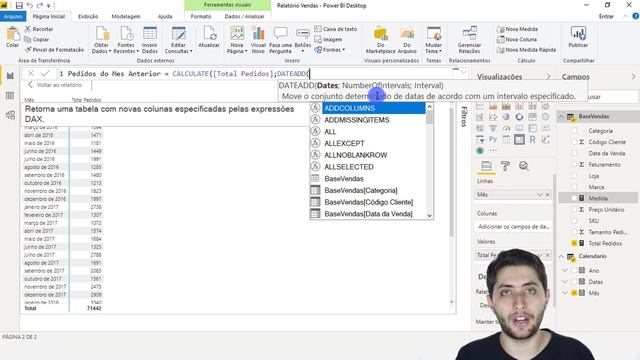This screenshot has width=640, height=360.
Task: Add Visual Novo chart icon
Action: (258, 34)
